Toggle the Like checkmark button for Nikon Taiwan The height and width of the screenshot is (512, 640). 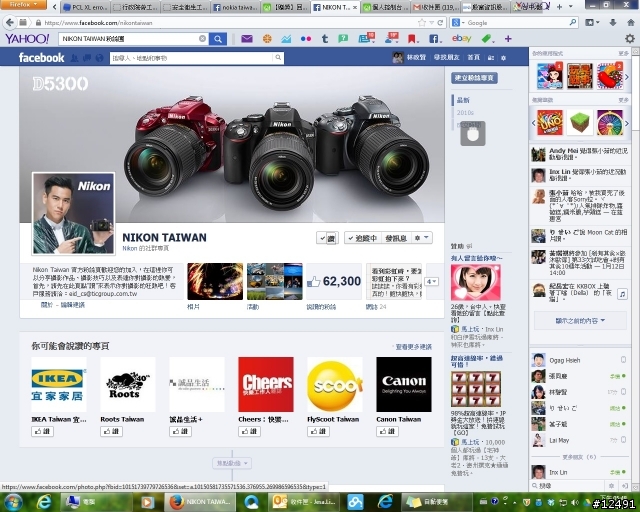click(327, 238)
